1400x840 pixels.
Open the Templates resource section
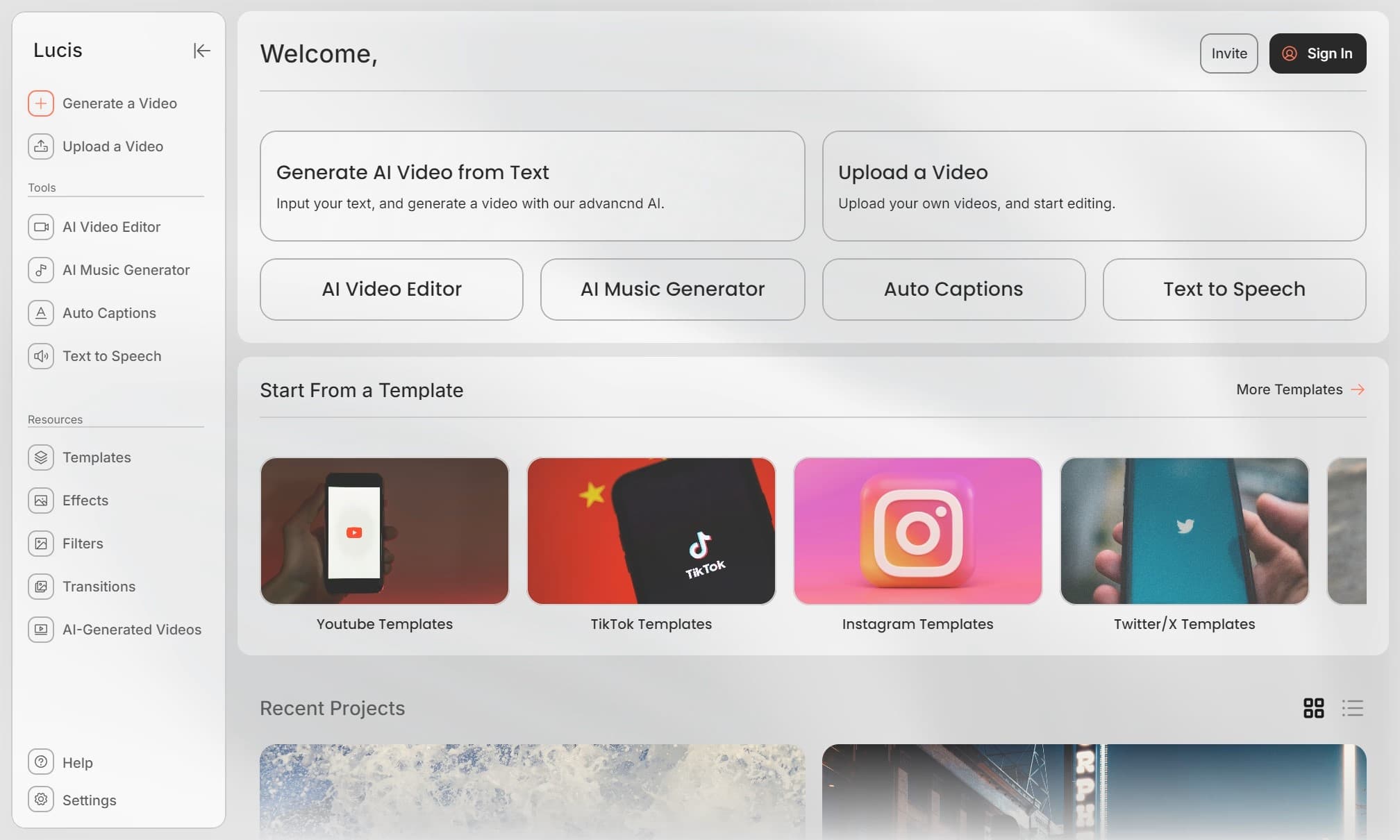coord(96,457)
